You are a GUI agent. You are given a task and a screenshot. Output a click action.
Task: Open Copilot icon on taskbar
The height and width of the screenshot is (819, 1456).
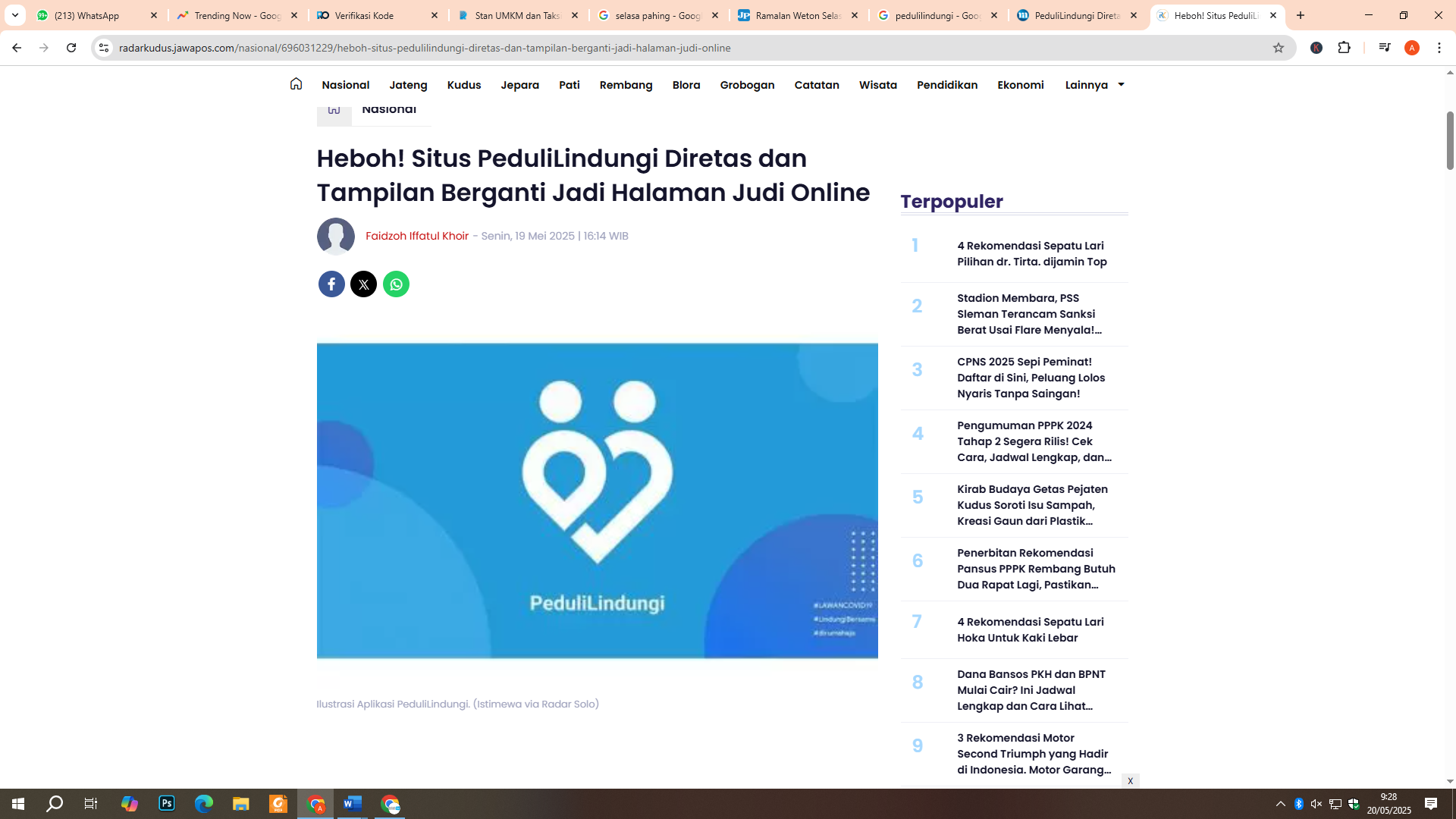click(130, 804)
